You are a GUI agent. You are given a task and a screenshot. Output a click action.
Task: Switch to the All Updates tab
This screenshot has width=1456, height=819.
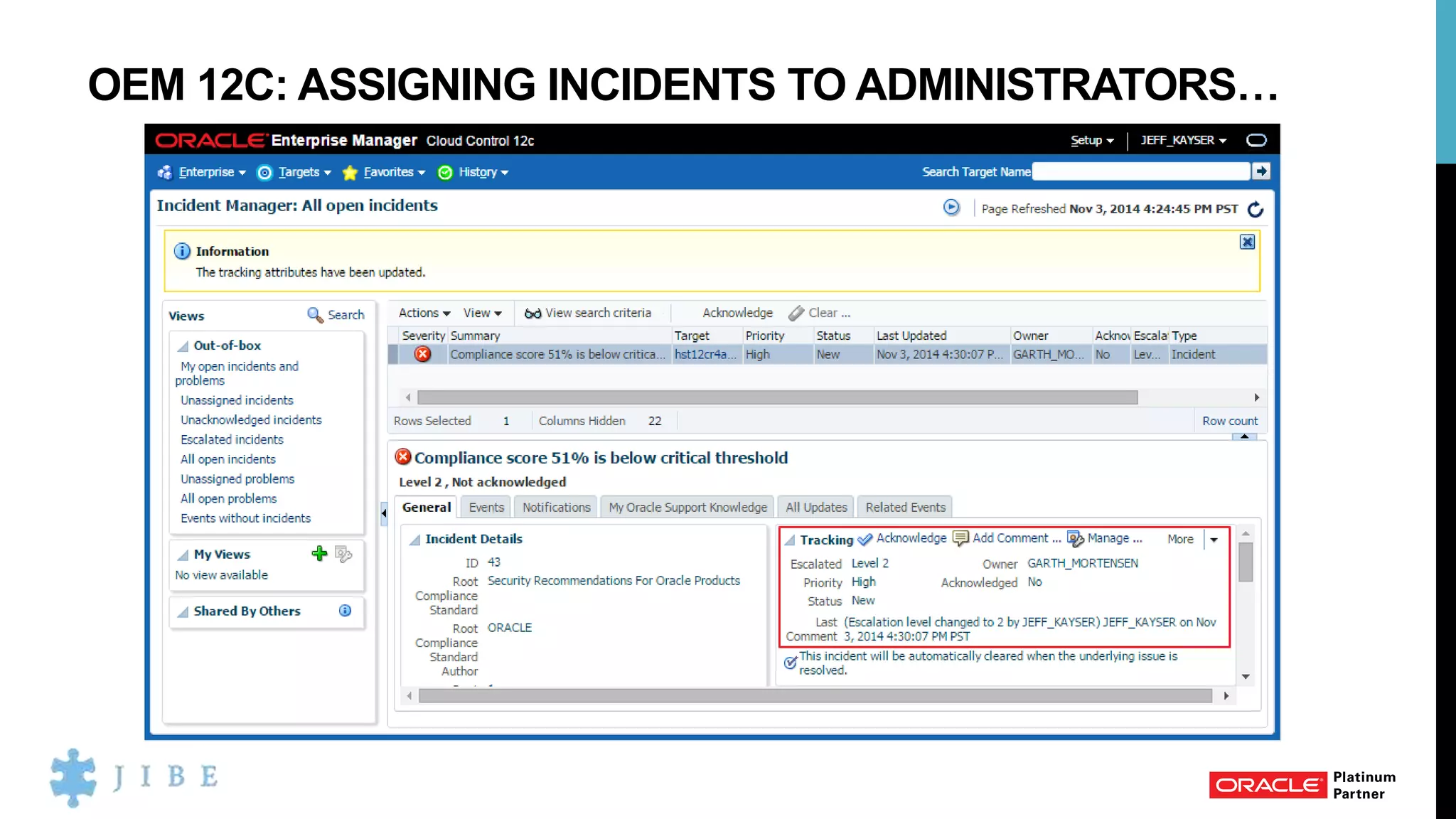pos(816,507)
